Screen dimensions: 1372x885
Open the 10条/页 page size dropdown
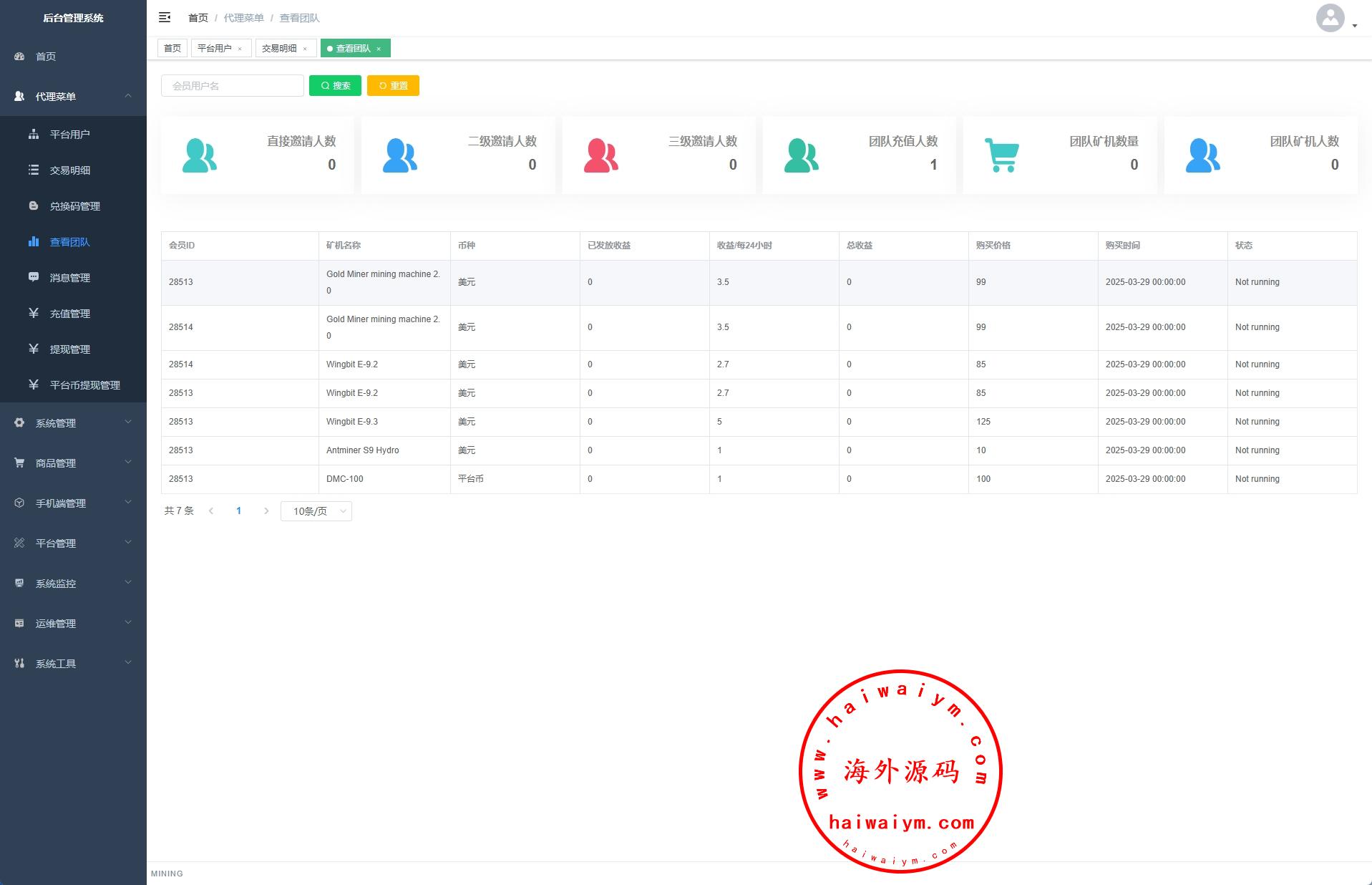click(x=316, y=511)
